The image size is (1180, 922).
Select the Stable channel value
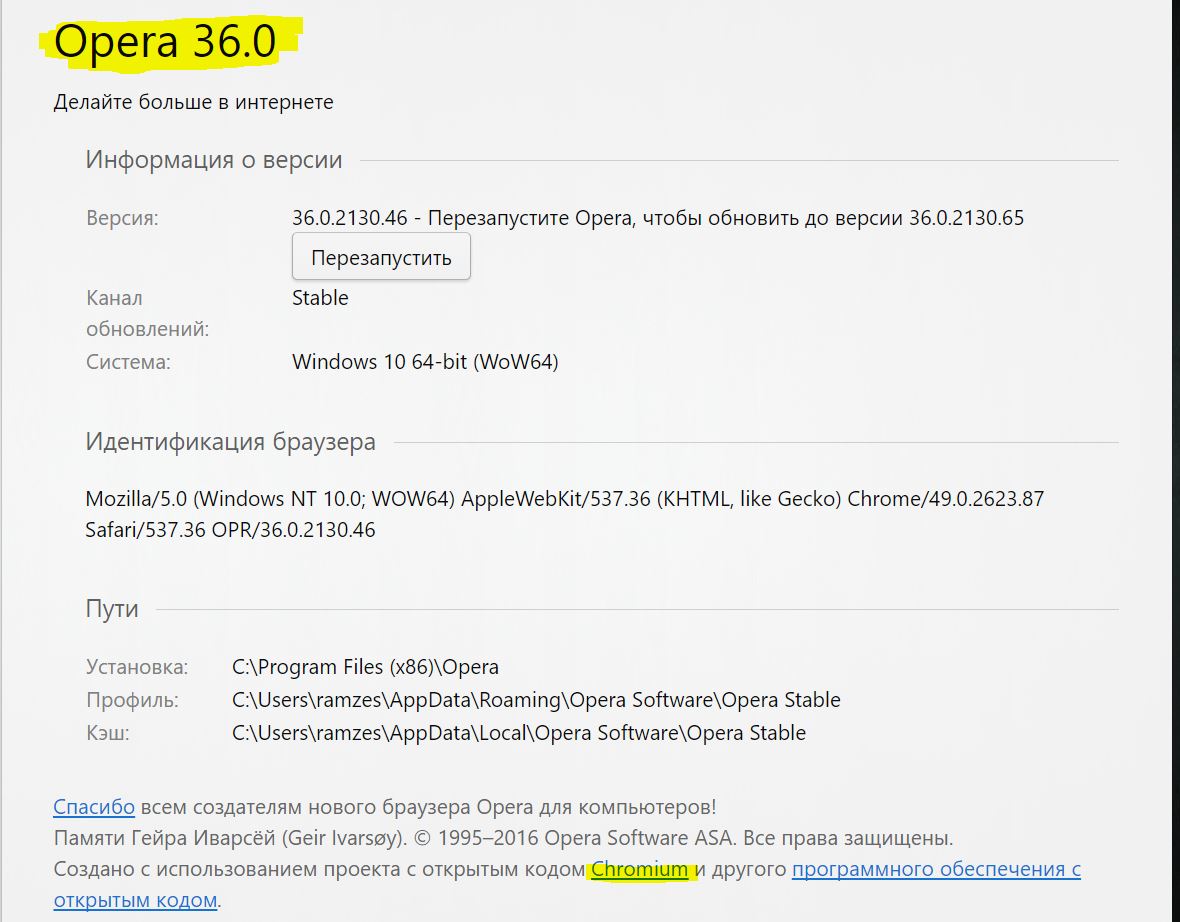[320, 298]
